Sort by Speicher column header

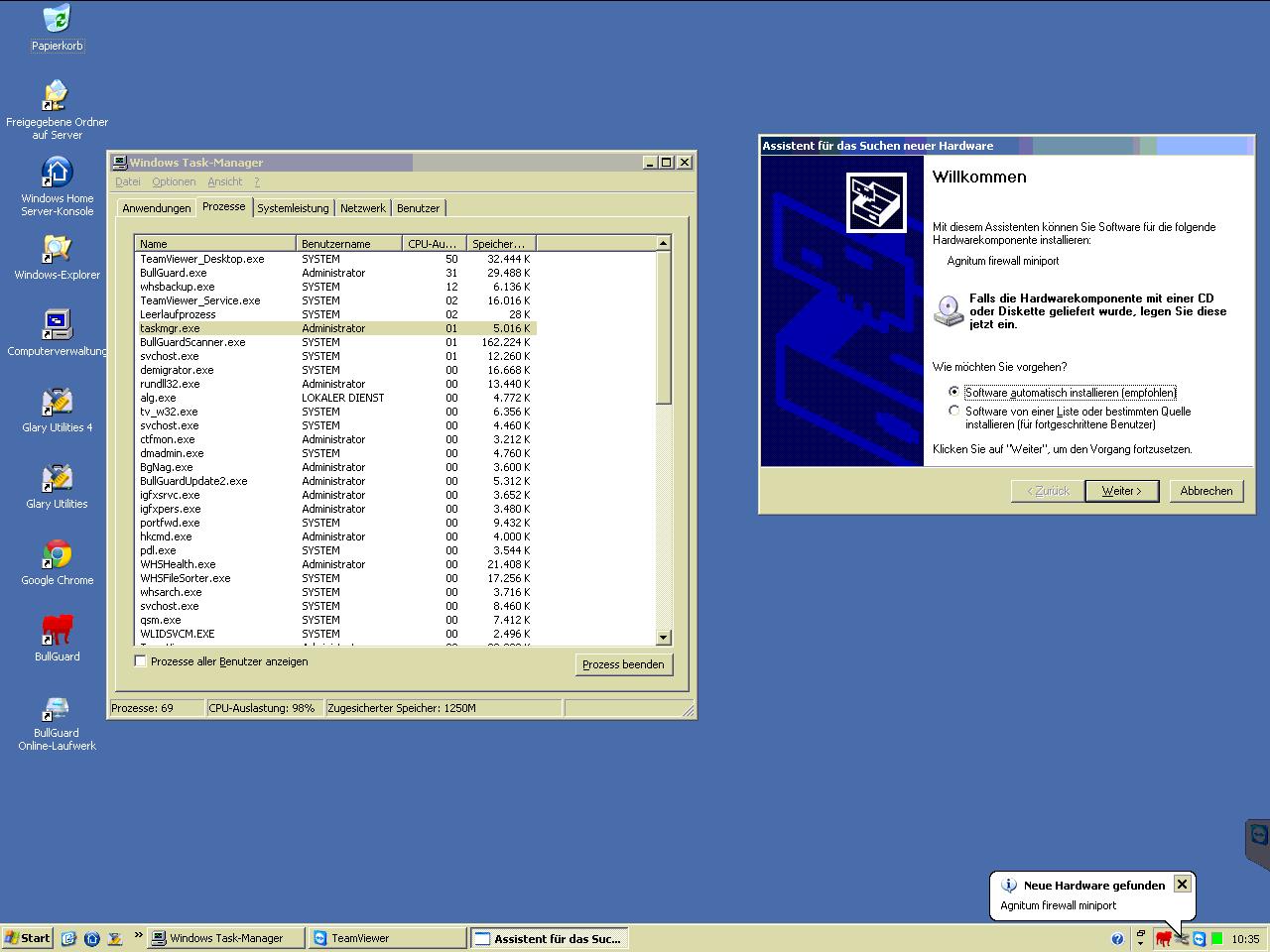click(x=501, y=243)
